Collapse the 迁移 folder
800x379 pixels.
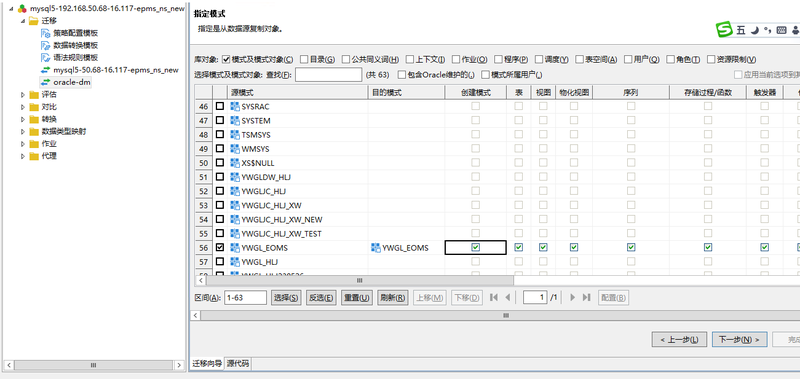coord(22,21)
